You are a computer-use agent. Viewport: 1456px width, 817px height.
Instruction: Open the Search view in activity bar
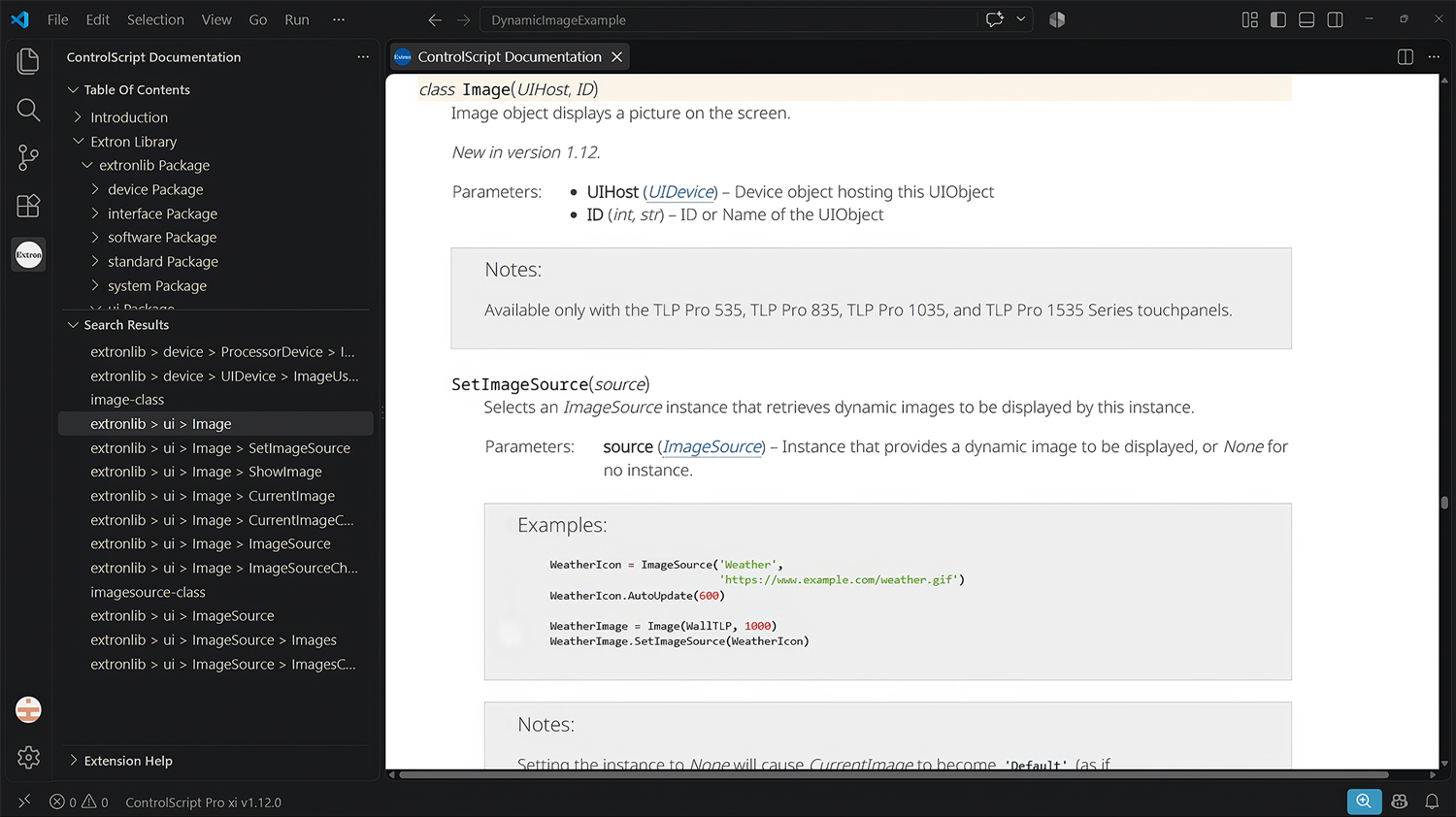click(28, 110)
